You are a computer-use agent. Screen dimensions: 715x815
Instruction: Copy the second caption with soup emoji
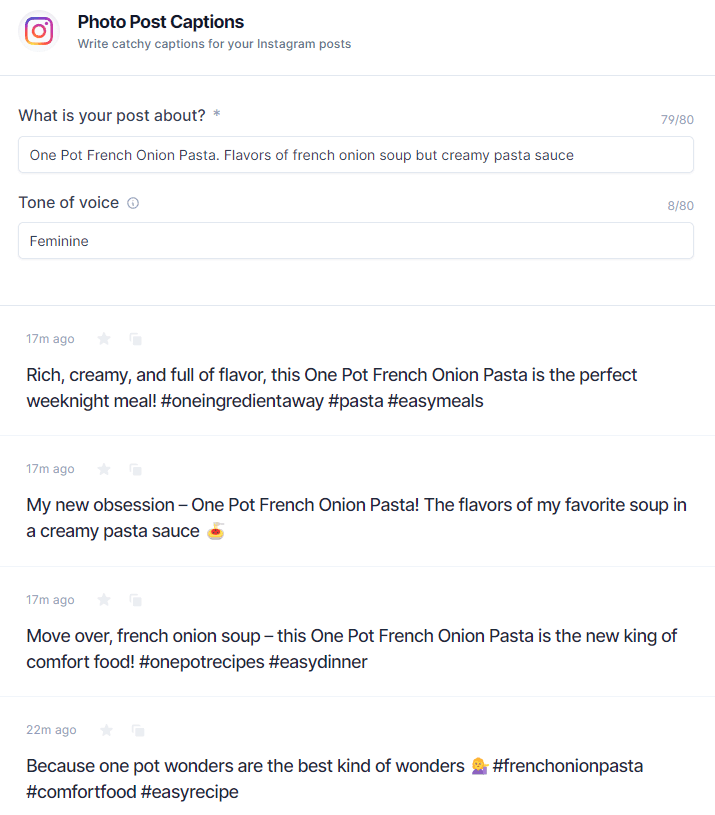coord(136,469)
